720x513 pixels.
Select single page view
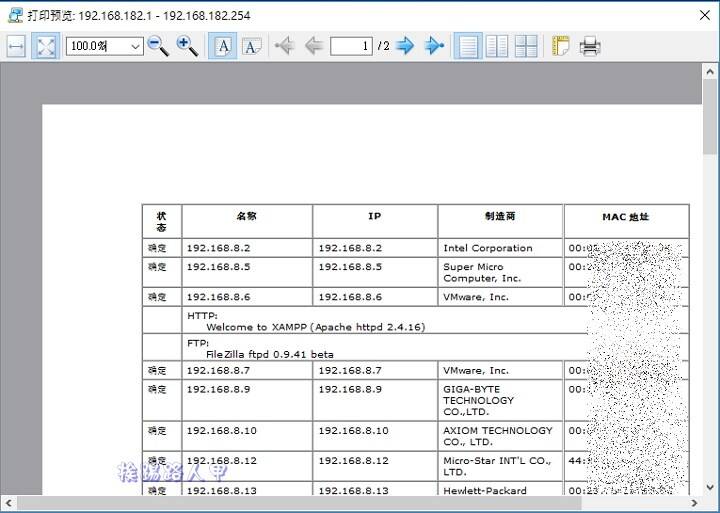(x=467, y=46)
